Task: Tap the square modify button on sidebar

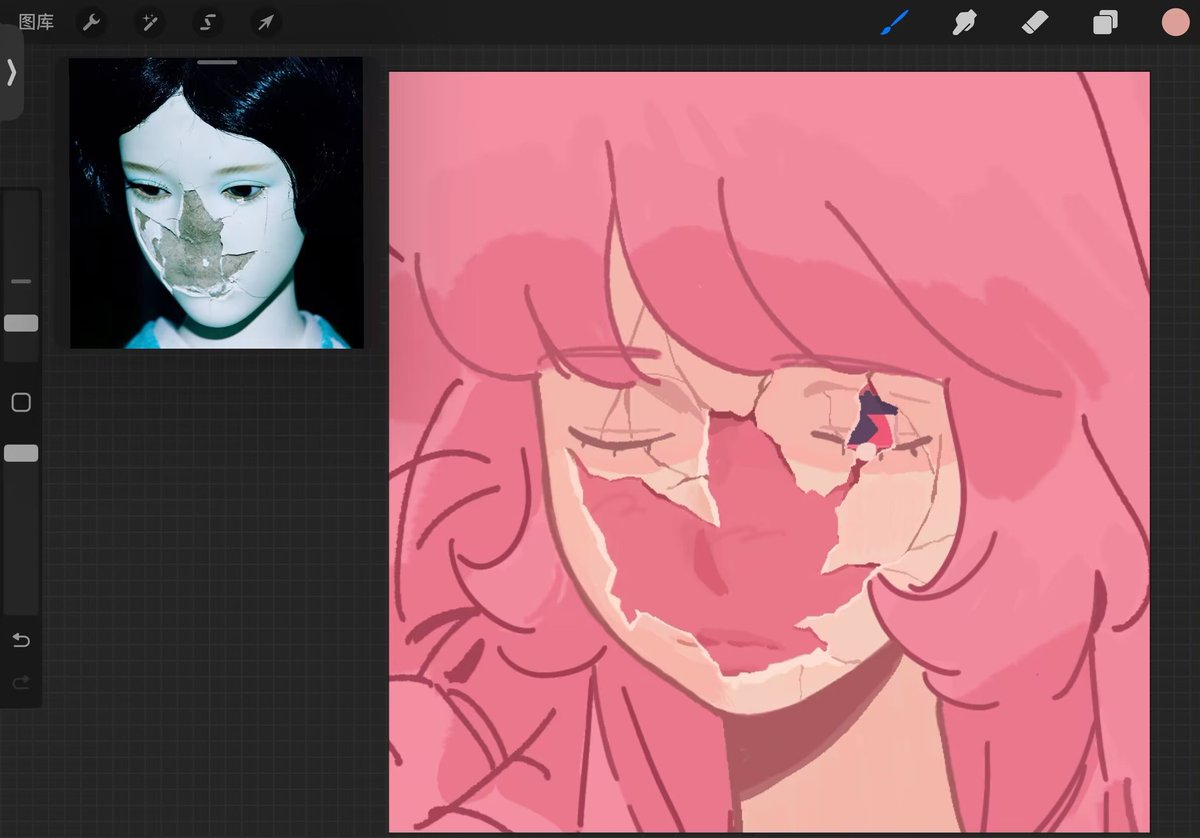Action: [x=21, y=402]
